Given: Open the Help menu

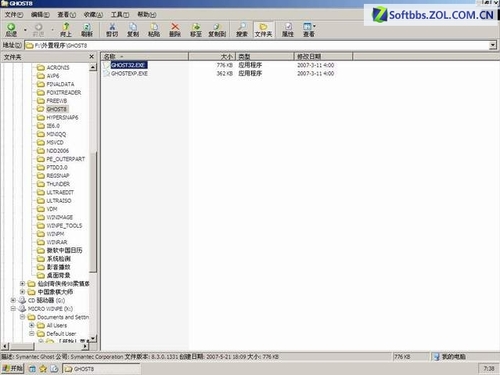Looking at the screenshot, I should click(x=147, y=15).
